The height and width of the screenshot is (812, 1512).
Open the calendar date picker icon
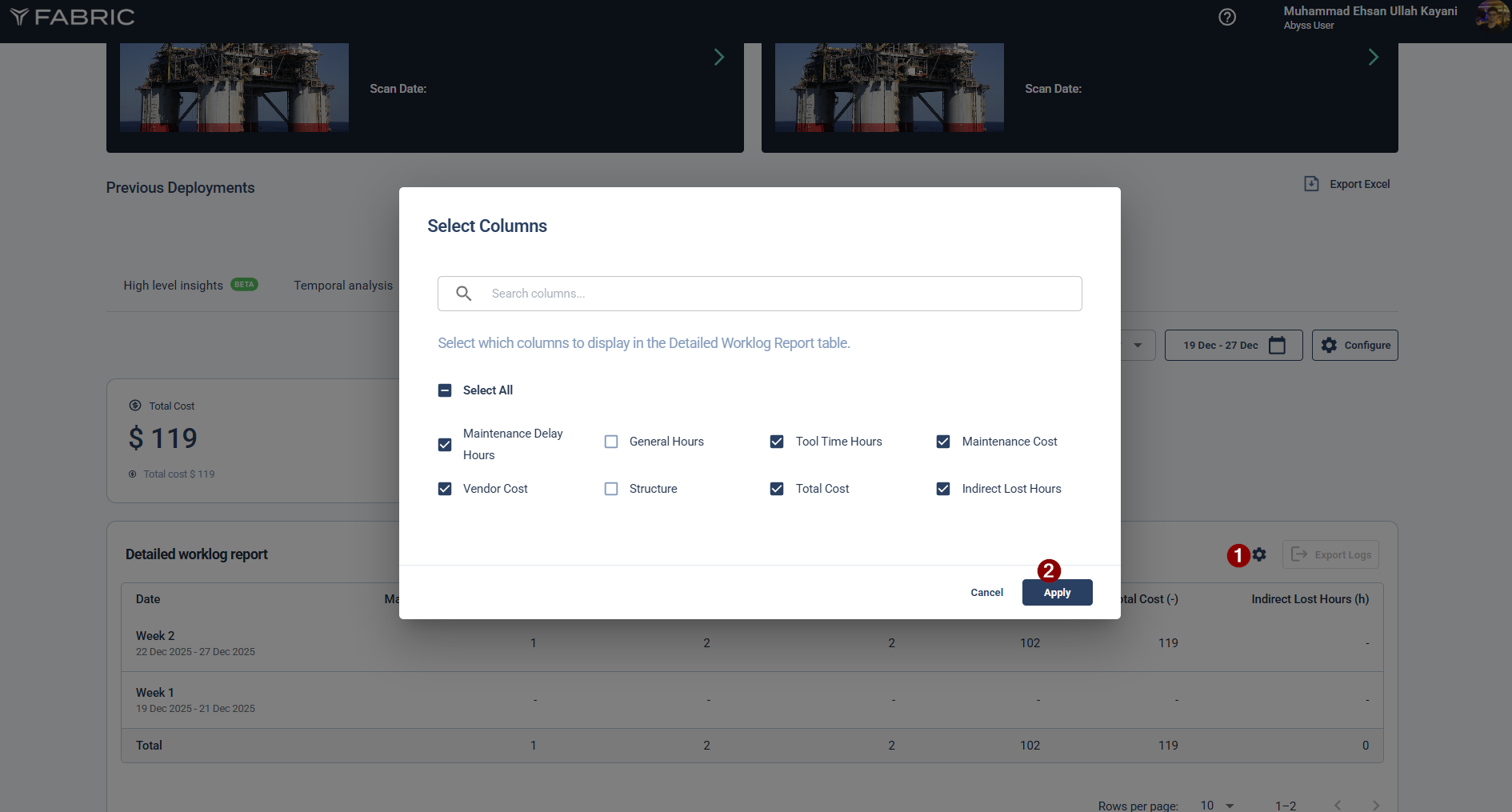pos(1278,345)
